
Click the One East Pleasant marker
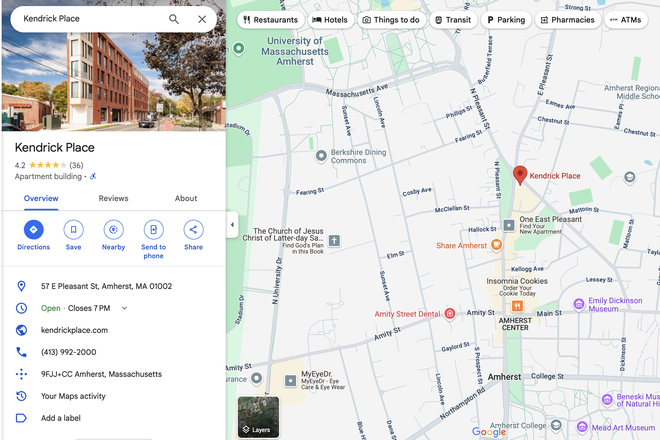tap(509, 225)
